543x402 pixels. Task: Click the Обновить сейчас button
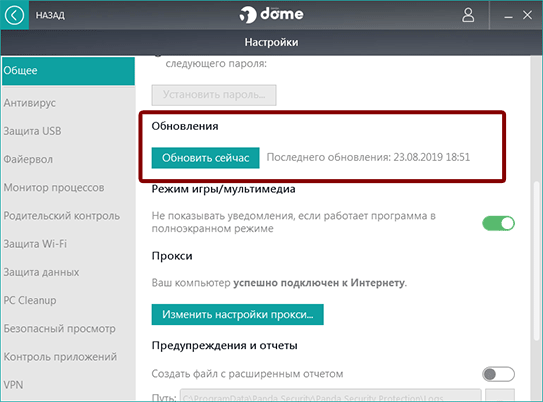[205, 158]
